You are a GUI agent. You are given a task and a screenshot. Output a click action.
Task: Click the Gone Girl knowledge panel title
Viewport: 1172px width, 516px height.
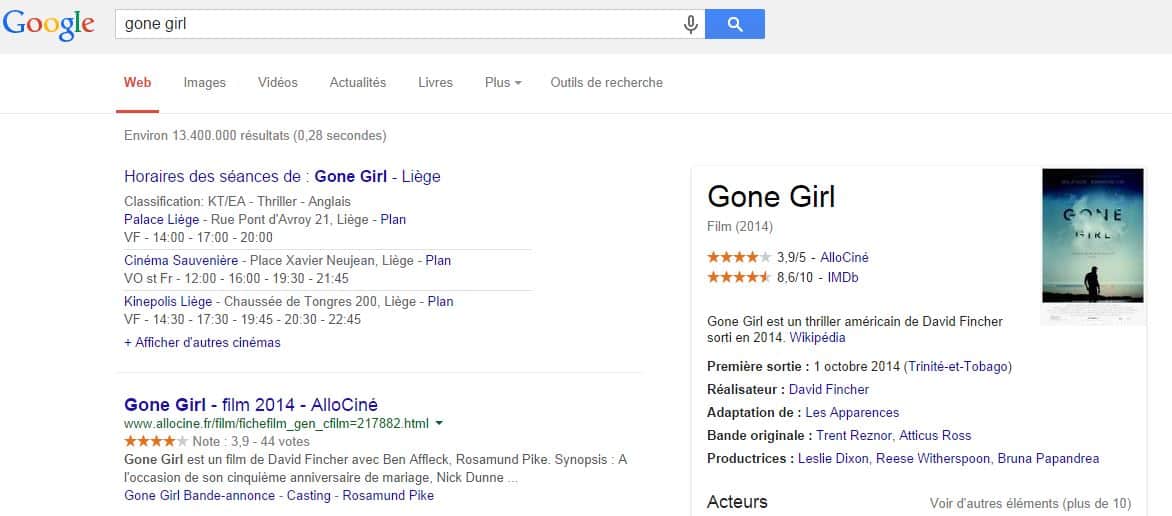771,197
